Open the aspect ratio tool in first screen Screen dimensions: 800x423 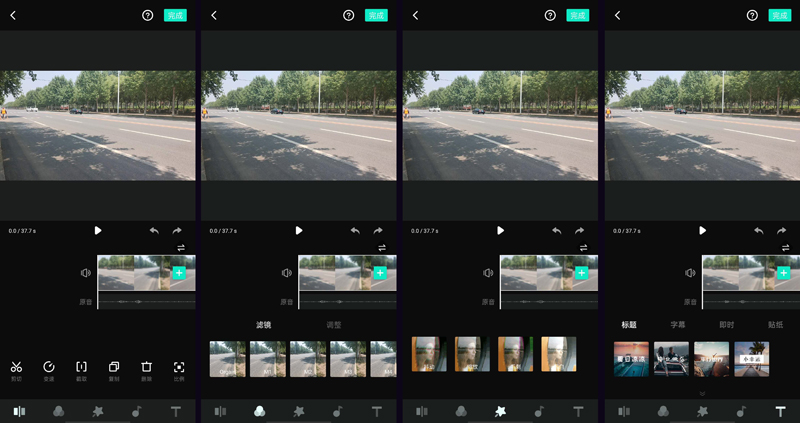[x=179, y=367]
